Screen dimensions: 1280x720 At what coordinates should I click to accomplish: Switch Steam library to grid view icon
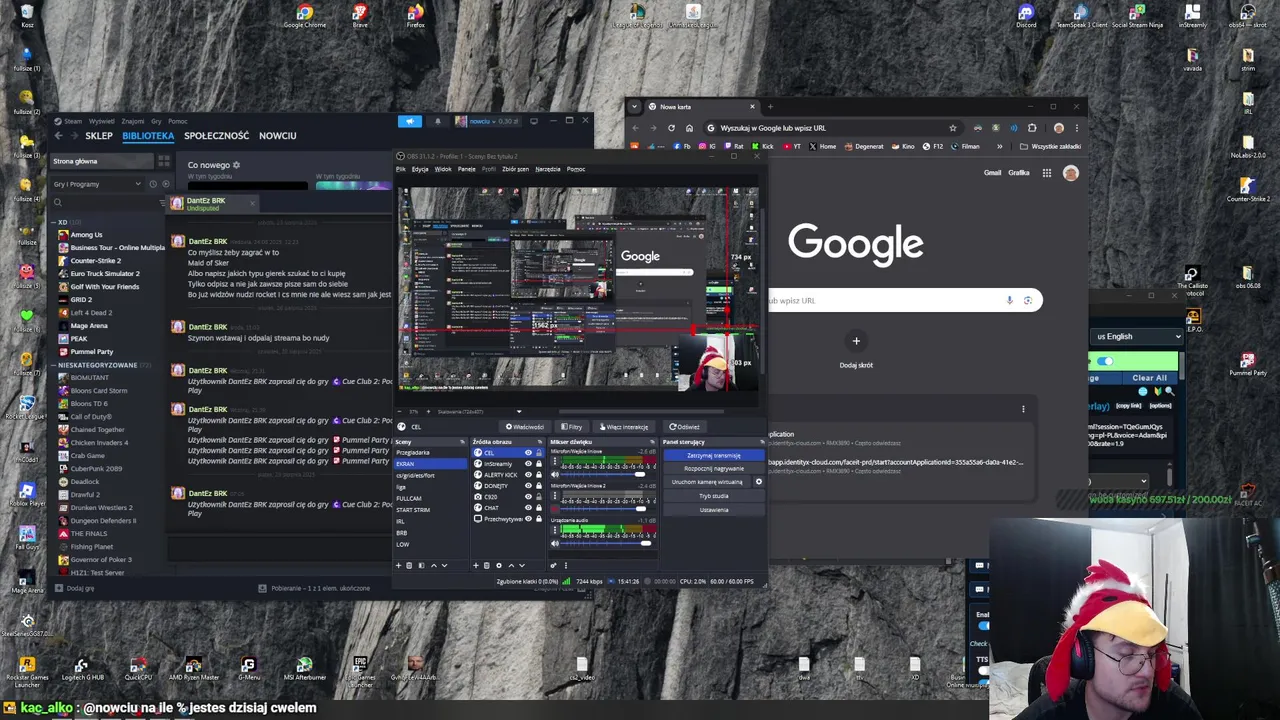[x=164, y=161]
